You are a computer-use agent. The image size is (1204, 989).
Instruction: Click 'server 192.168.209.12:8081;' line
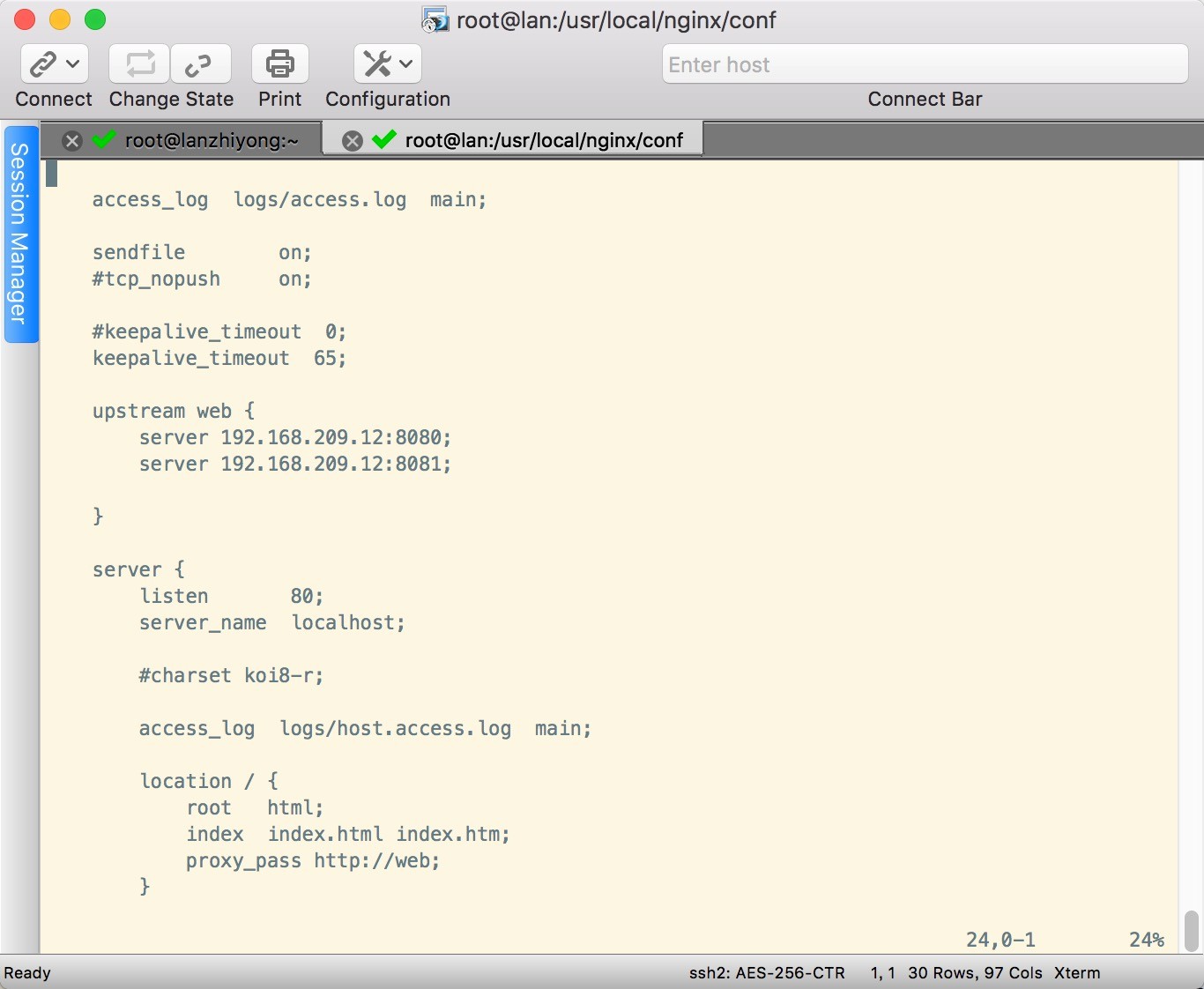(295, 464)
